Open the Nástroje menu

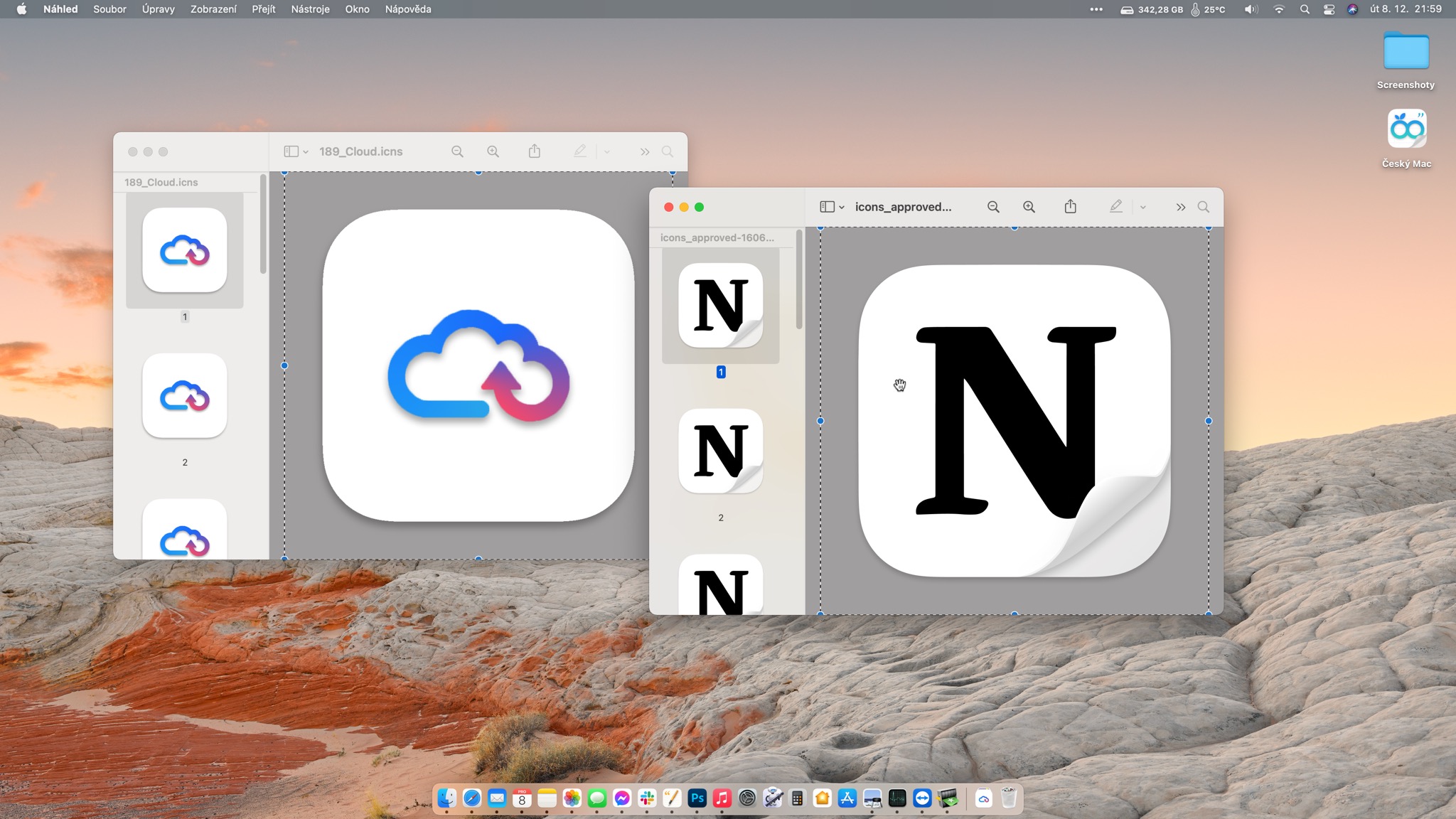310,9
